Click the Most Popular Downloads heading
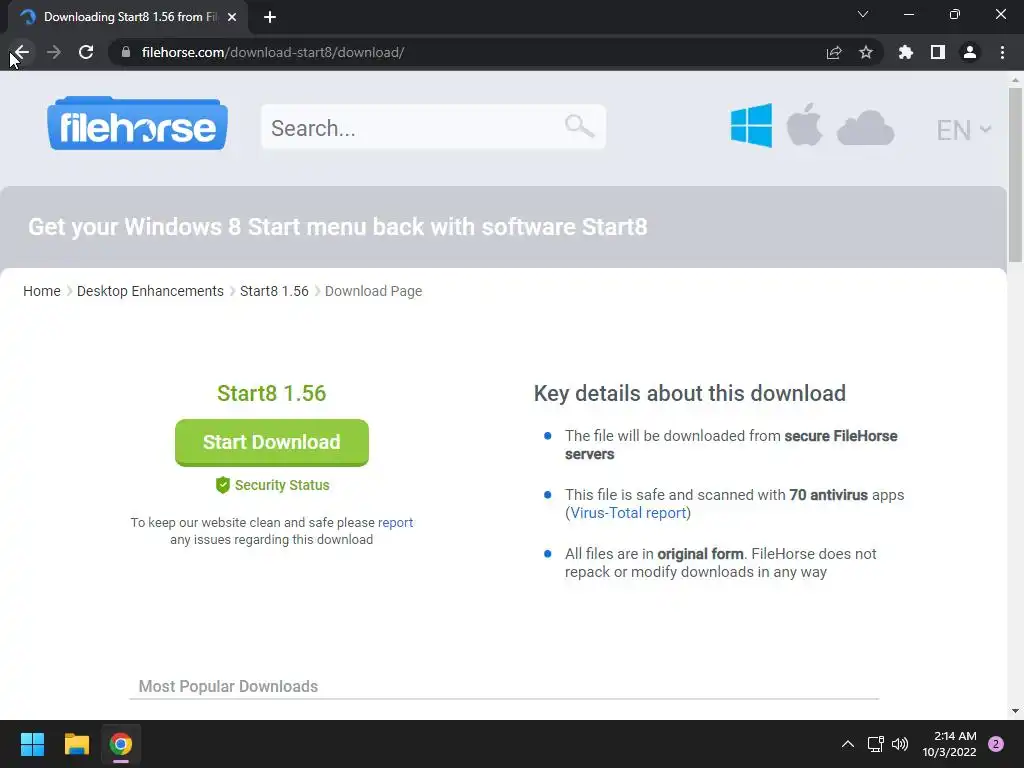This screenshot has width=1024, height=768. coord(228,686)
